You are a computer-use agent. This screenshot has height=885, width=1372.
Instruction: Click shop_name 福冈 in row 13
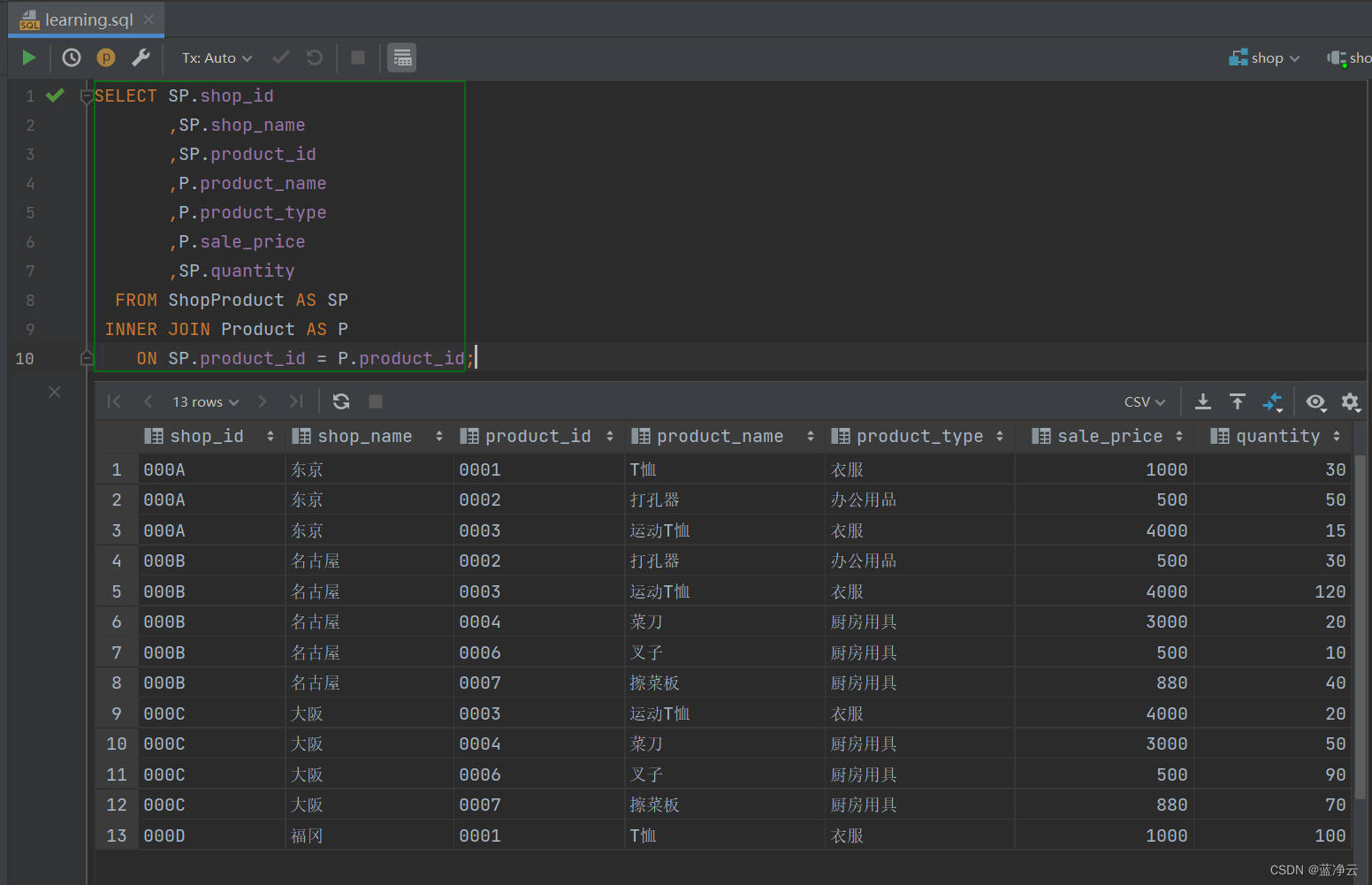point(370,835)
